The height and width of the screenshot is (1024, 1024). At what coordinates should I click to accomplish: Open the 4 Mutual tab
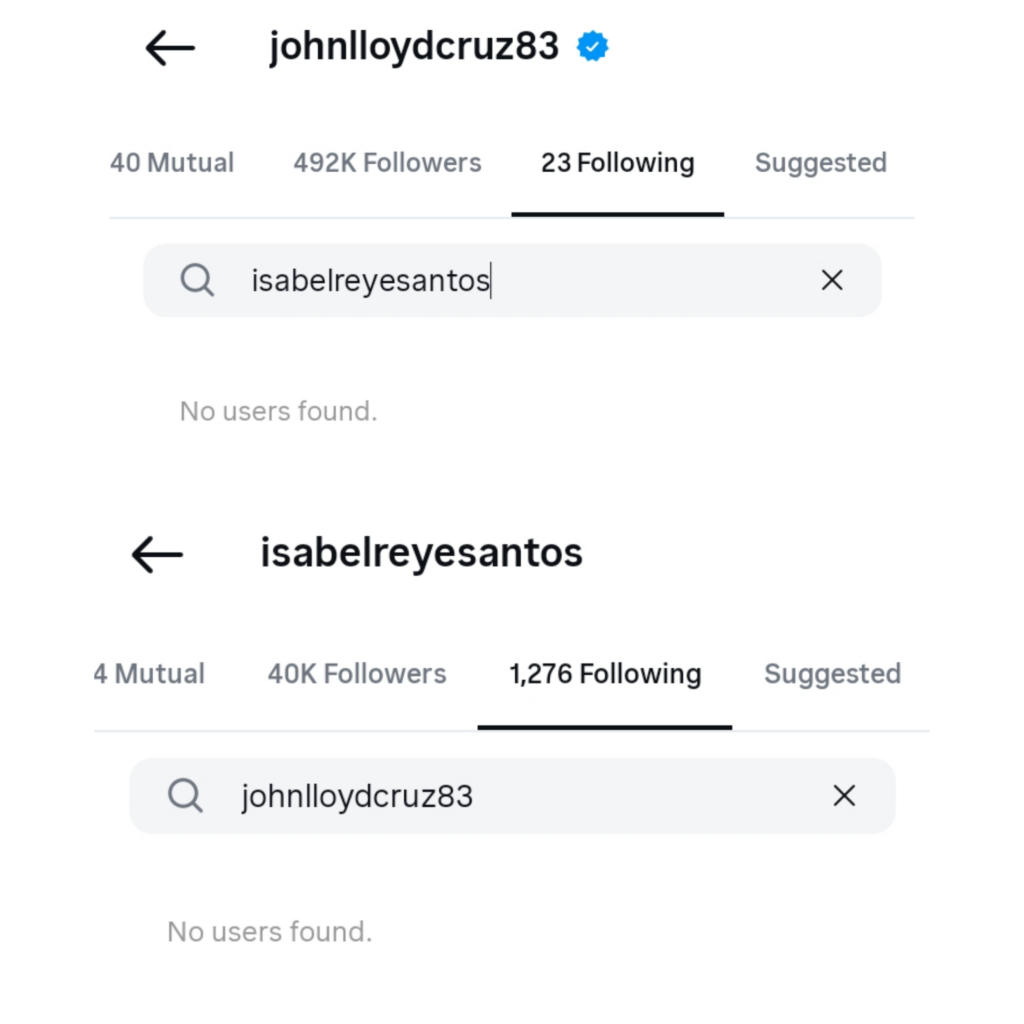150,674
